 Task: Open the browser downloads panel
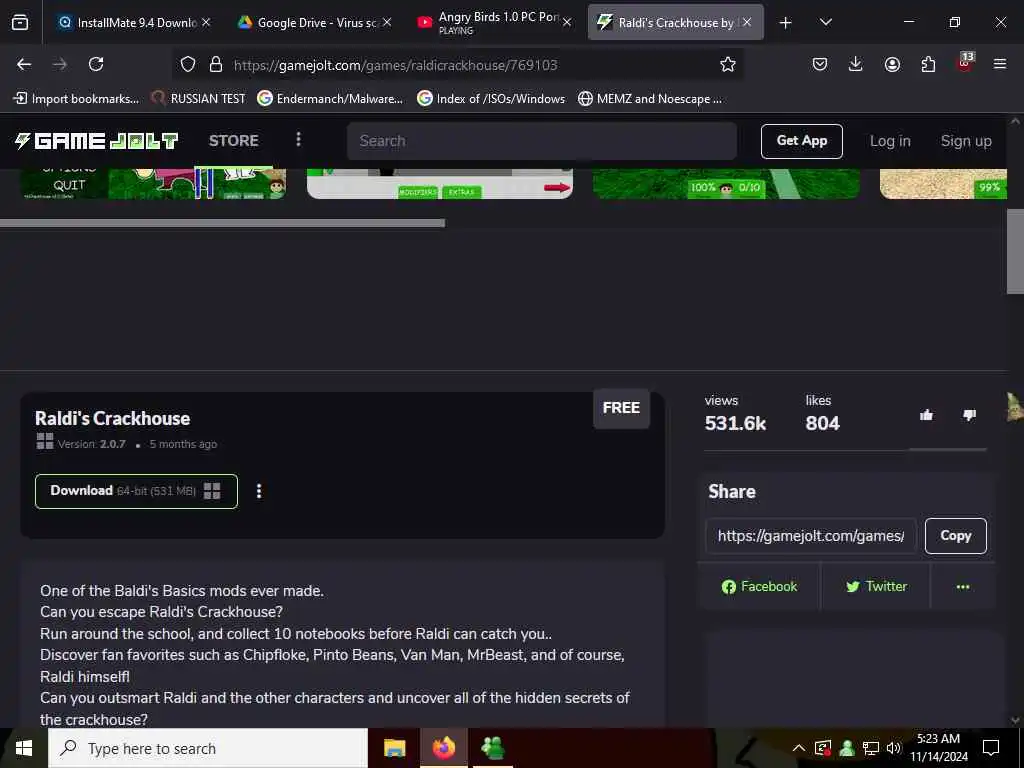[856, 64]
